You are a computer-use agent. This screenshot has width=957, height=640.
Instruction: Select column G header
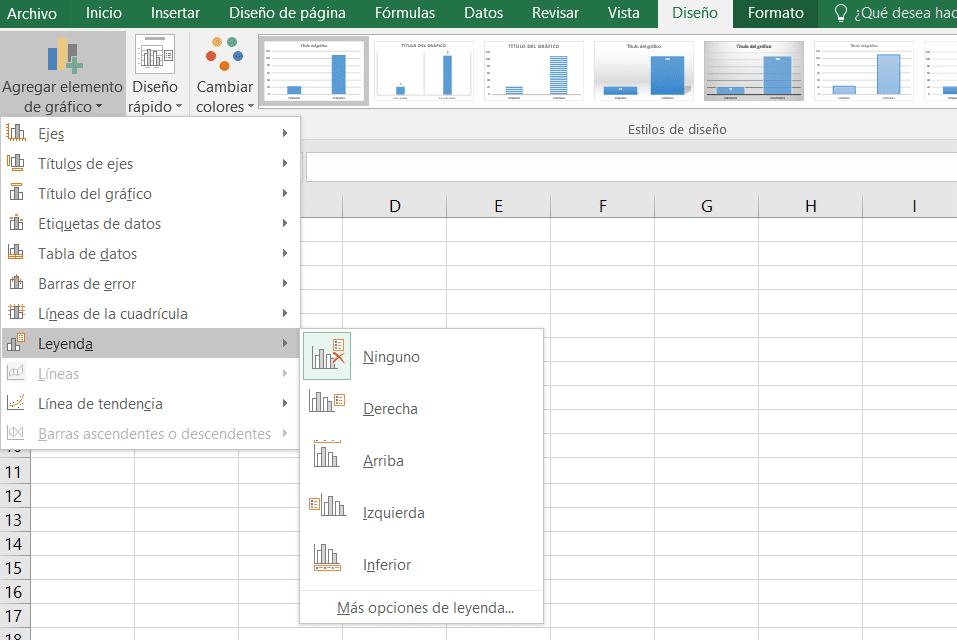click(706, 206)
